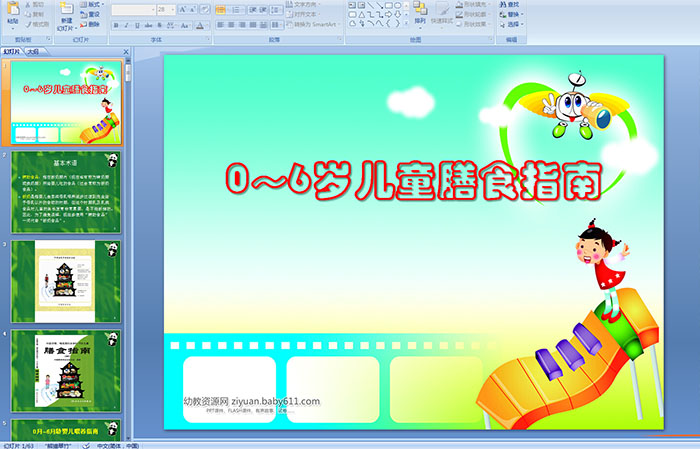Click the Find (查找) binoculars icon
Screen dimensions: 700x449
(503, 4)
